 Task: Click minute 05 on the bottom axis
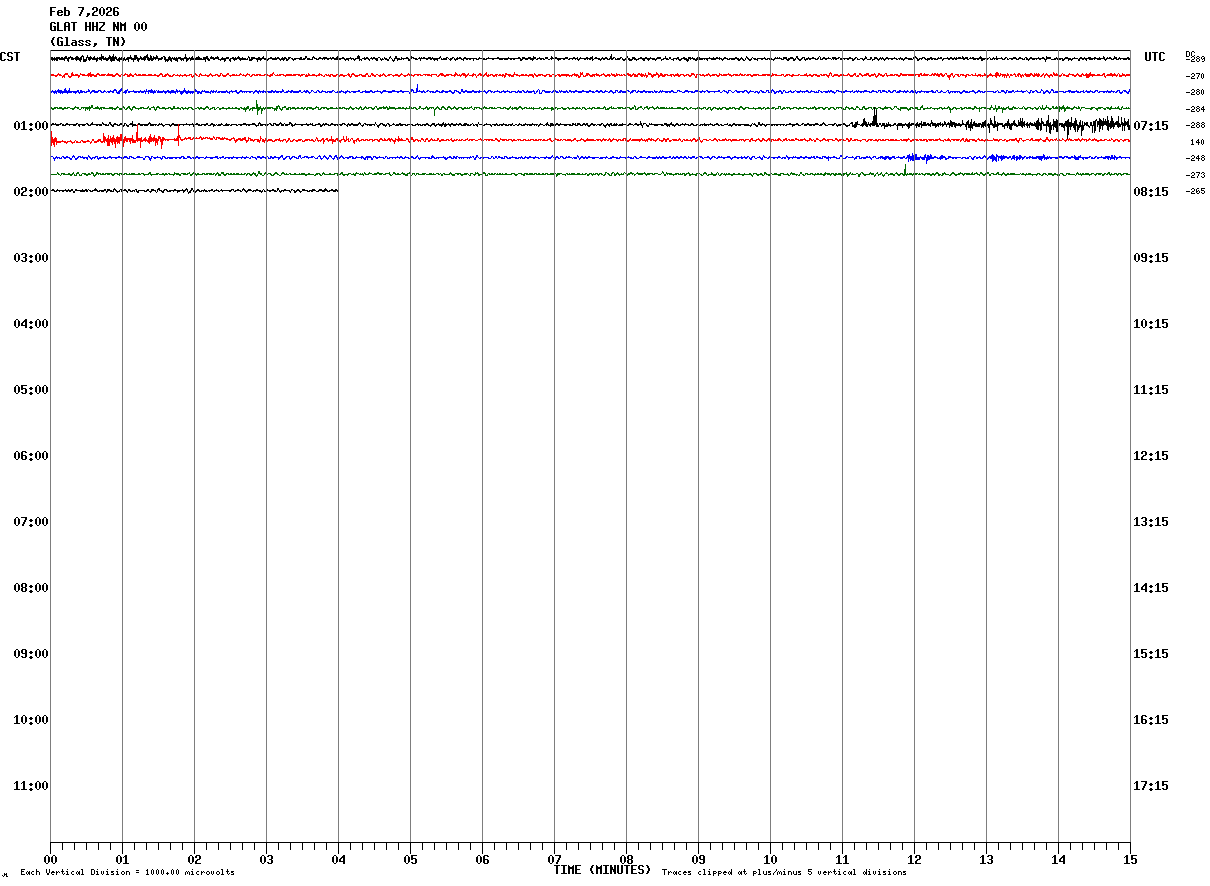[x=410, y=859]
